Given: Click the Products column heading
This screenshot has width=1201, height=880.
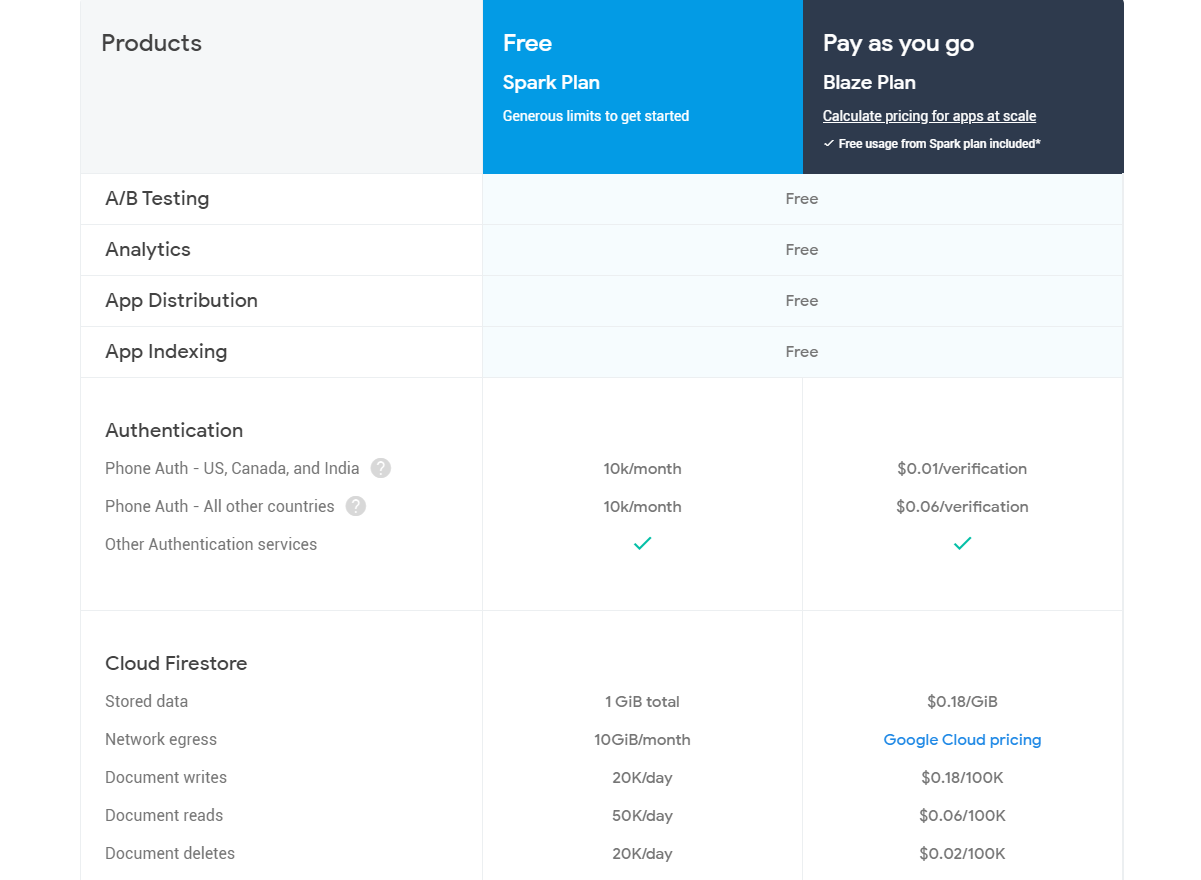Looking at the screenshot, I should [152, 43].
